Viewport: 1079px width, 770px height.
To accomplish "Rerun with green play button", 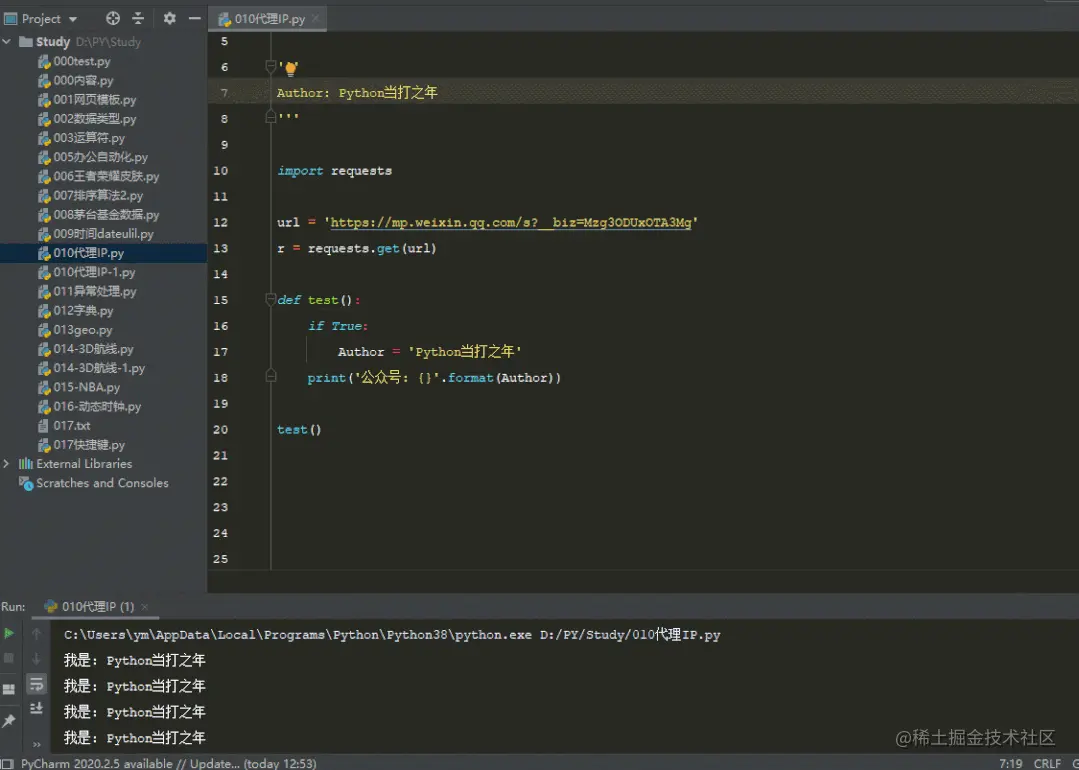I will 9,633.
